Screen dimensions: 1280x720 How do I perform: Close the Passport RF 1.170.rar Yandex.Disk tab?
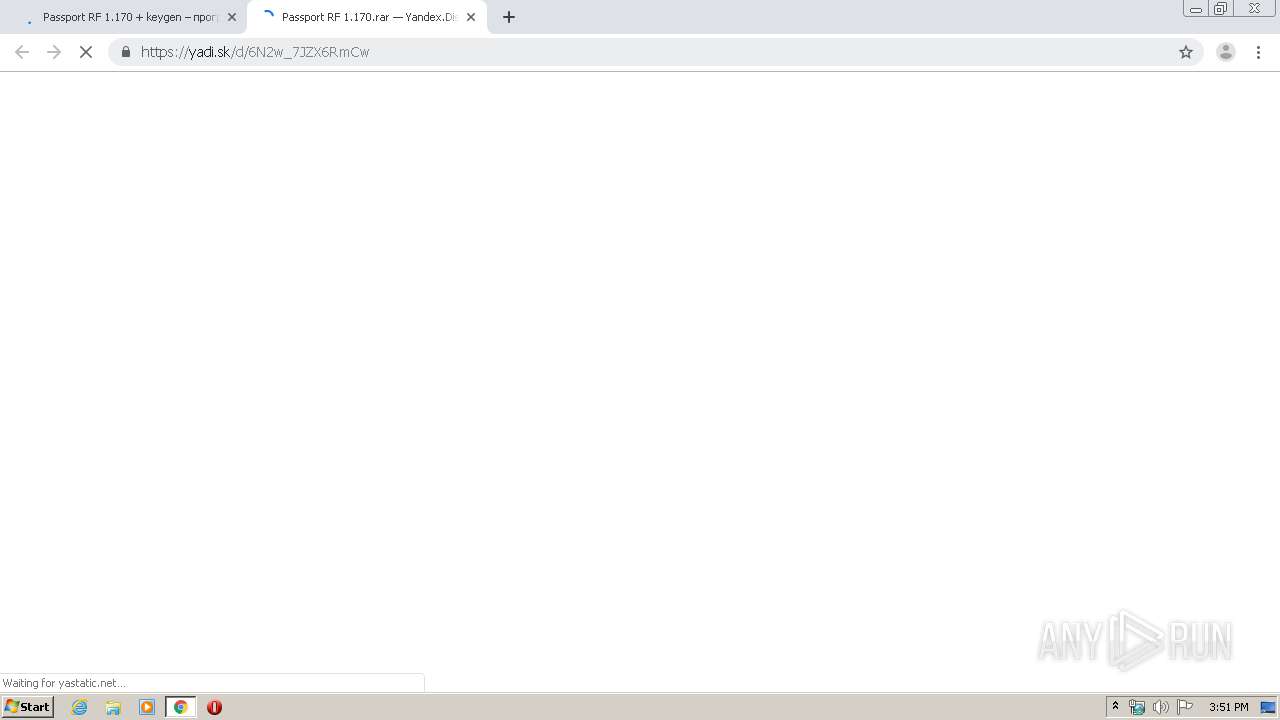point(471,17)
